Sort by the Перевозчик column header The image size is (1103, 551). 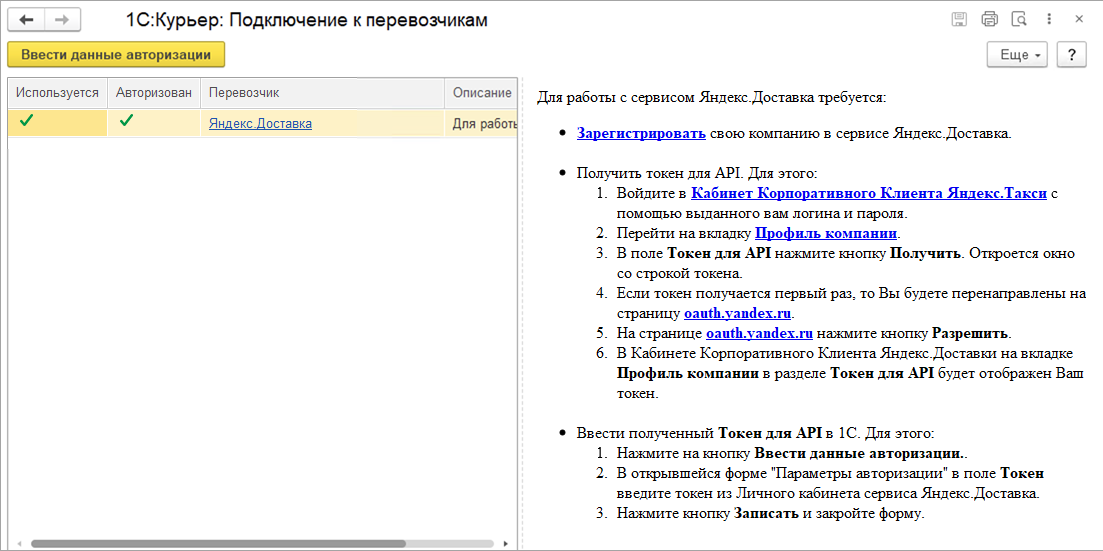323,93
